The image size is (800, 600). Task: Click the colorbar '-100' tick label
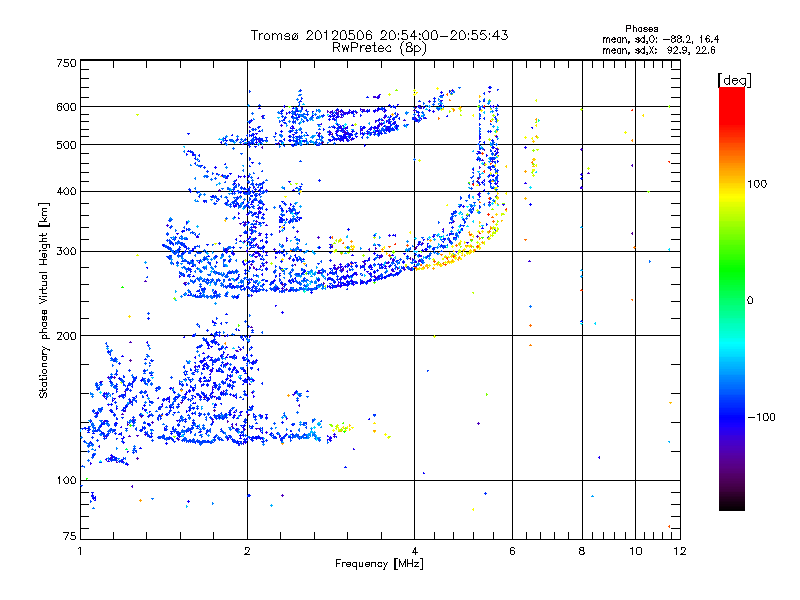point(761,417)
